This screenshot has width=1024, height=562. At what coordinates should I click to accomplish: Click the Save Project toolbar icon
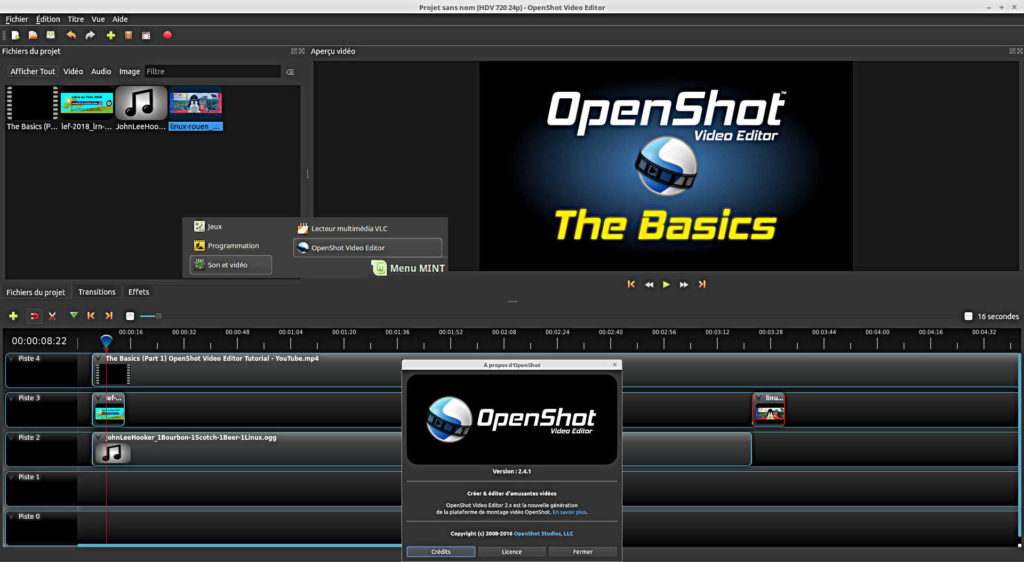(50, 35)
